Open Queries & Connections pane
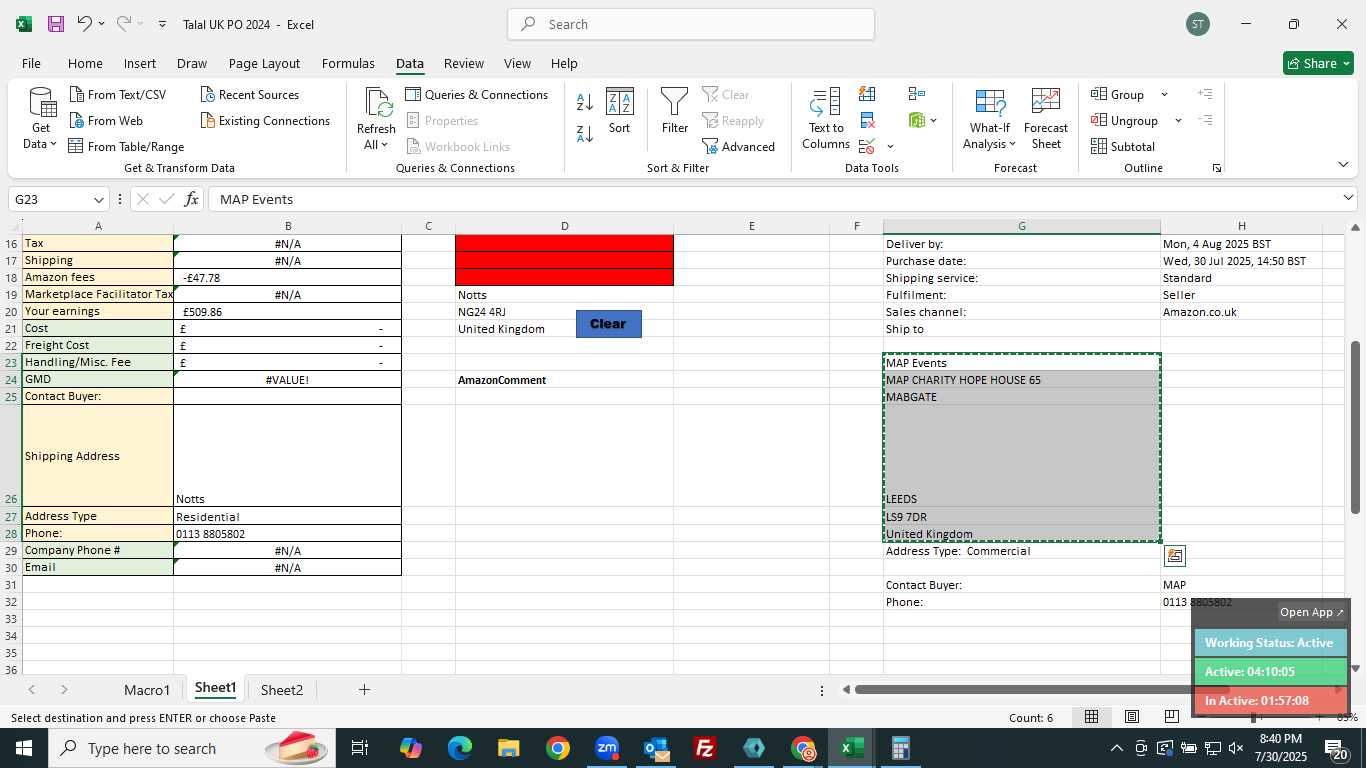The width and height of the screenshot is (1366, 768). tap(476, 94)
